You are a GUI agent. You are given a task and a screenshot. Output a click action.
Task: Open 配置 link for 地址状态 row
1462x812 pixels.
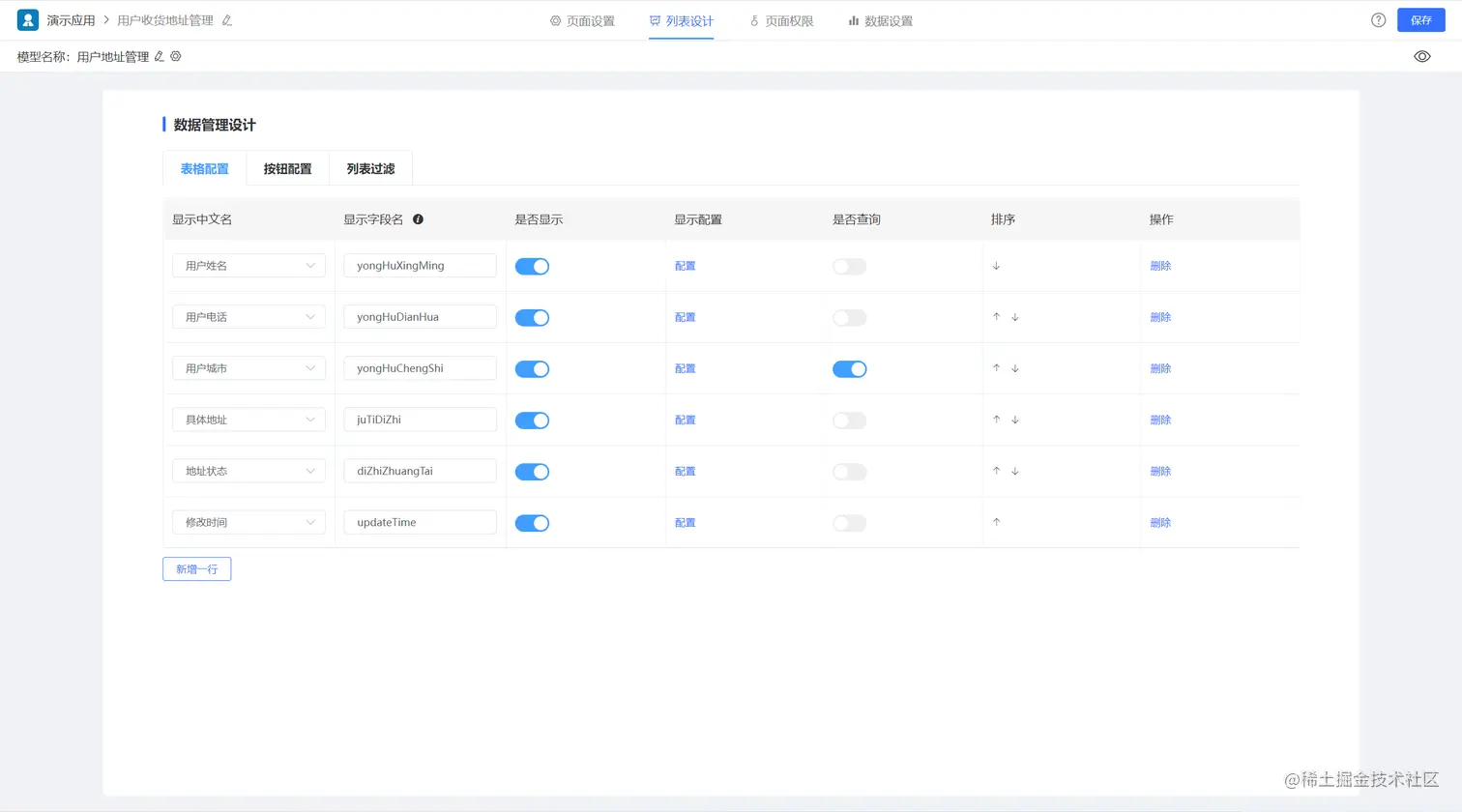(686, 471)
